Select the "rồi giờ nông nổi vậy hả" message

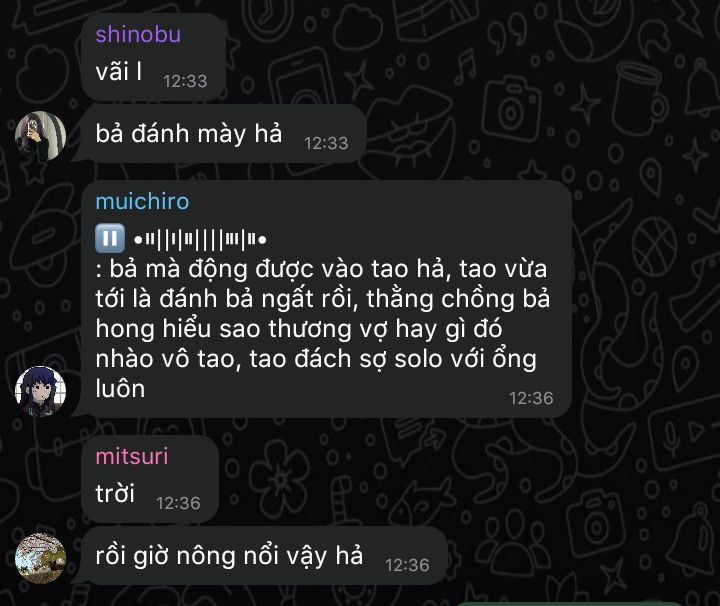tap(264, 556)
